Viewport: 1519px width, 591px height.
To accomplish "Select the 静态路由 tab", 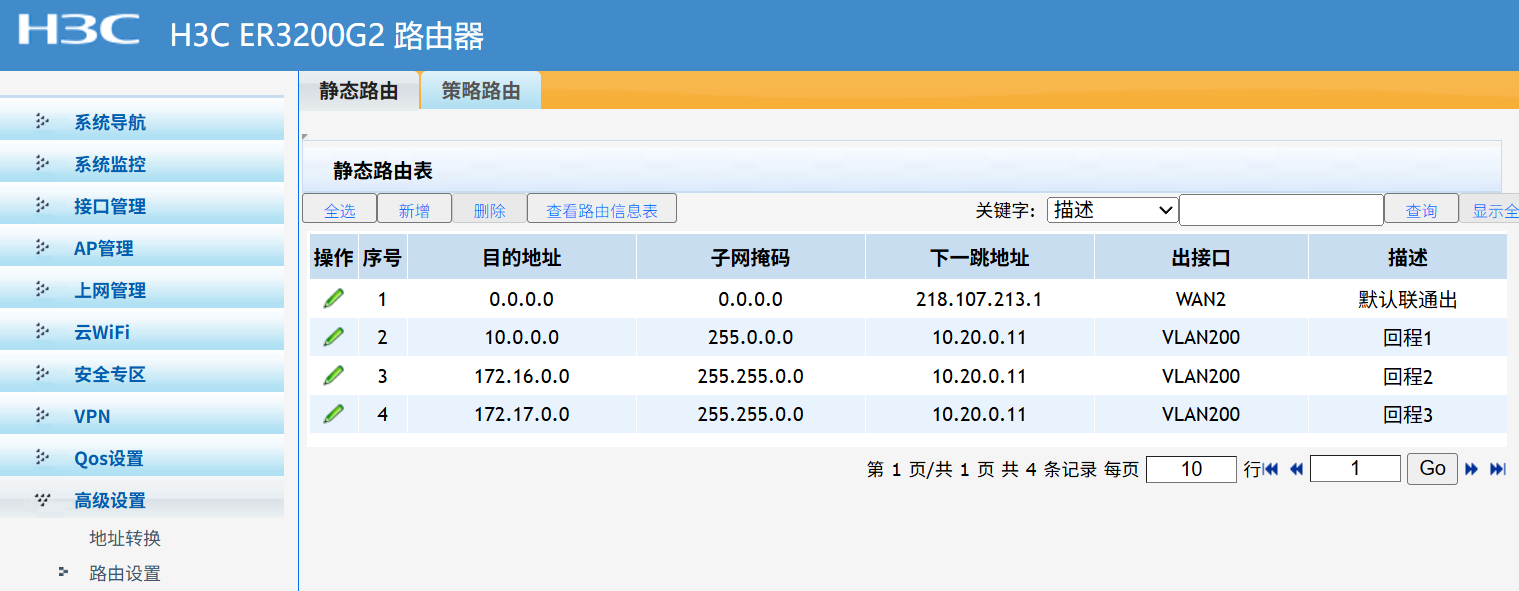I will tap(359, 91).
